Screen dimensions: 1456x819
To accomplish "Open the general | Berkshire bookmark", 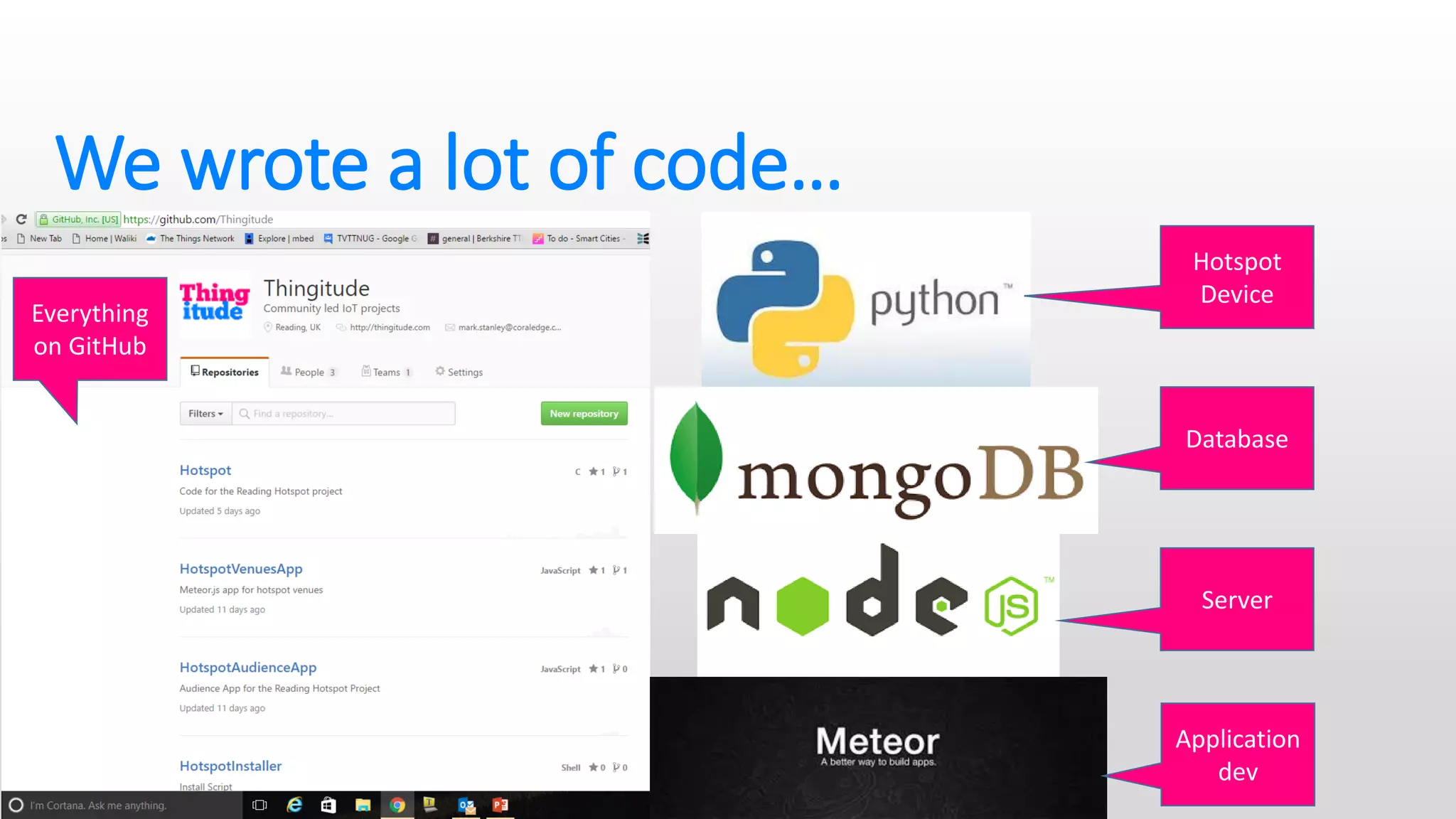I will 474,239.
